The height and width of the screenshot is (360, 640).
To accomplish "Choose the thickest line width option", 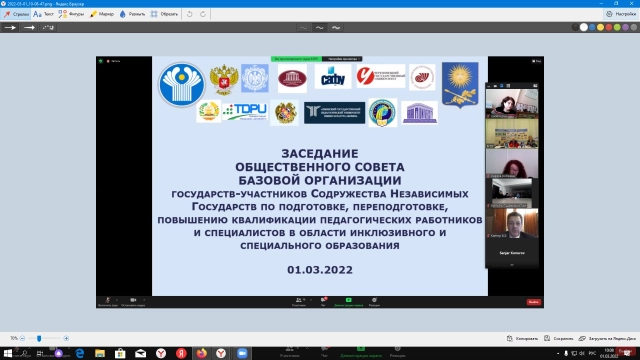I will [336, 27].
